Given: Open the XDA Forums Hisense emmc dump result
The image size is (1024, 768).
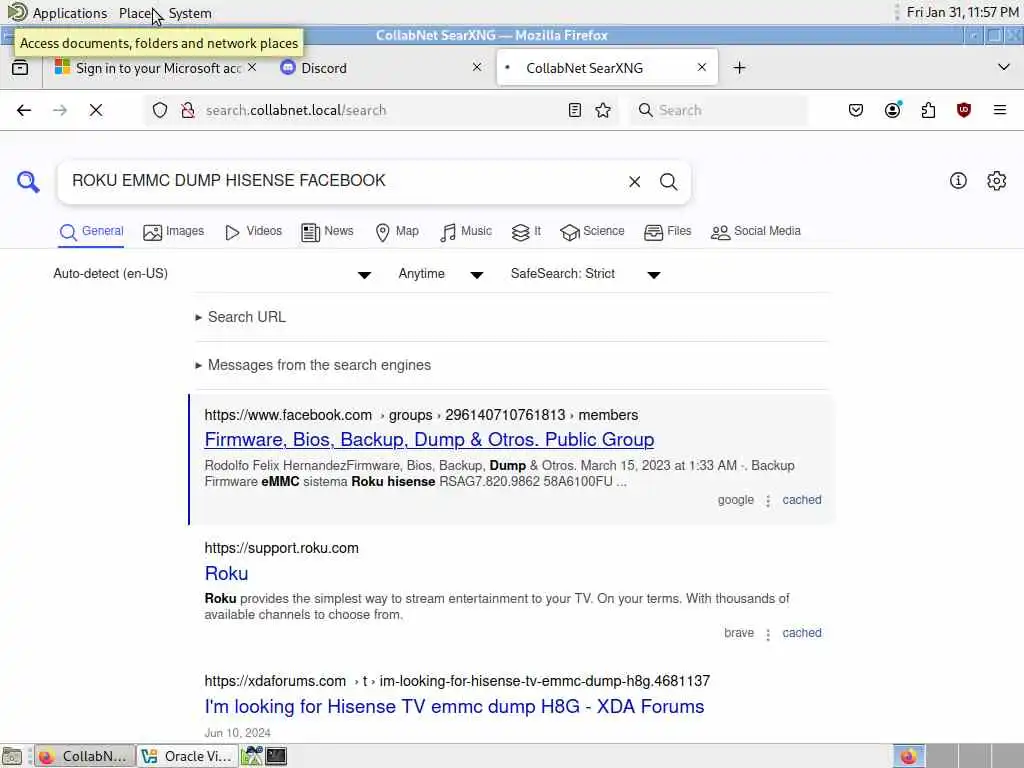Looking at the screenshot, I should click(454, 707).
